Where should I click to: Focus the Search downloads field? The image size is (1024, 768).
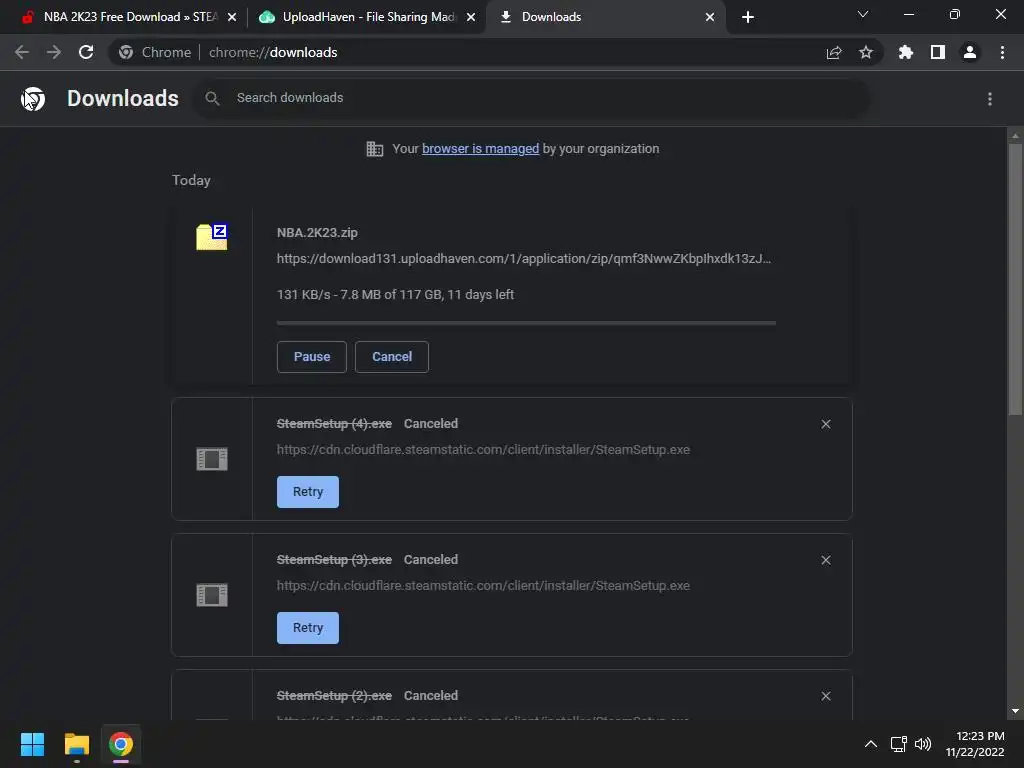coord(532,98)
